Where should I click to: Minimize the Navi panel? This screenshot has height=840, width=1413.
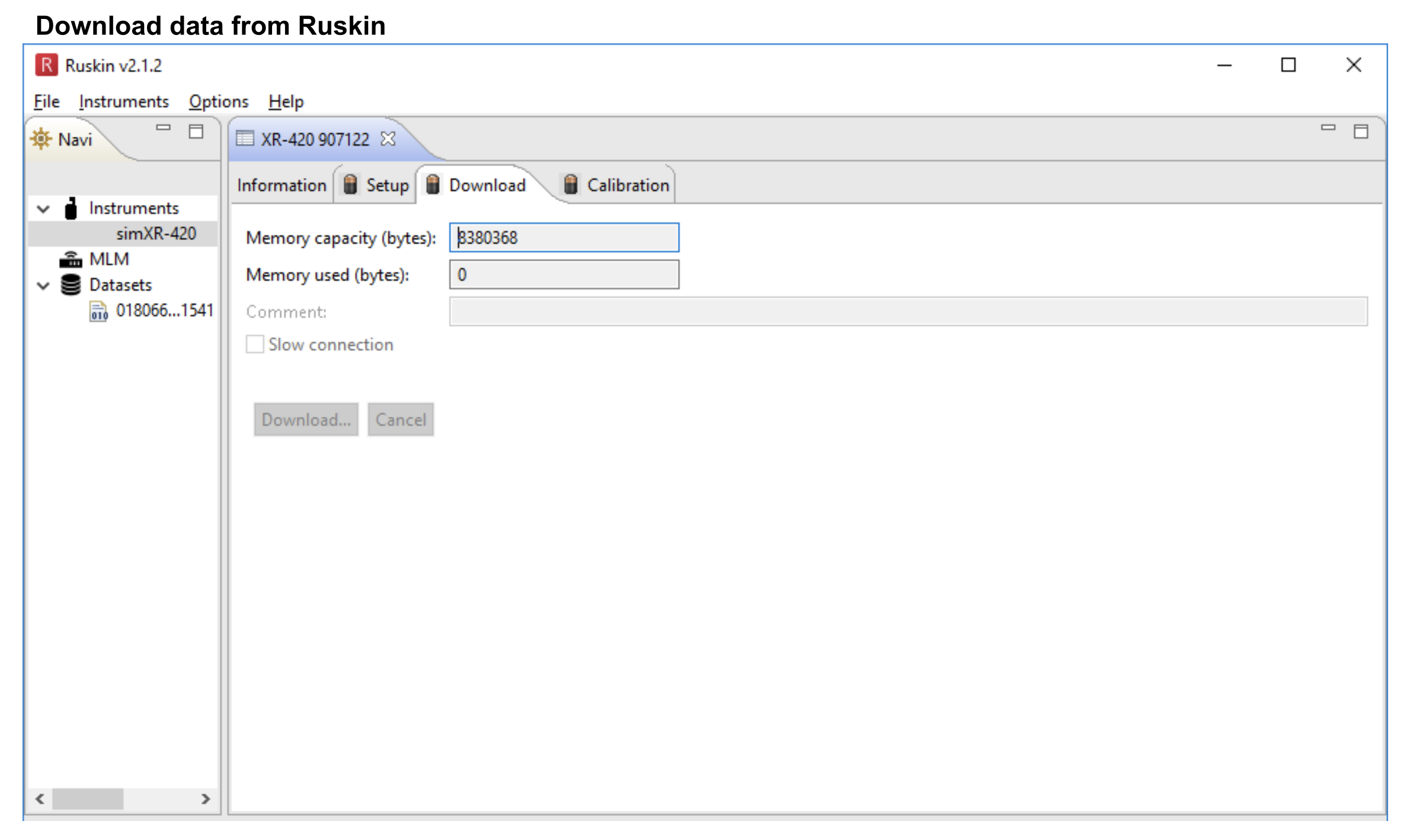point(163,127)
